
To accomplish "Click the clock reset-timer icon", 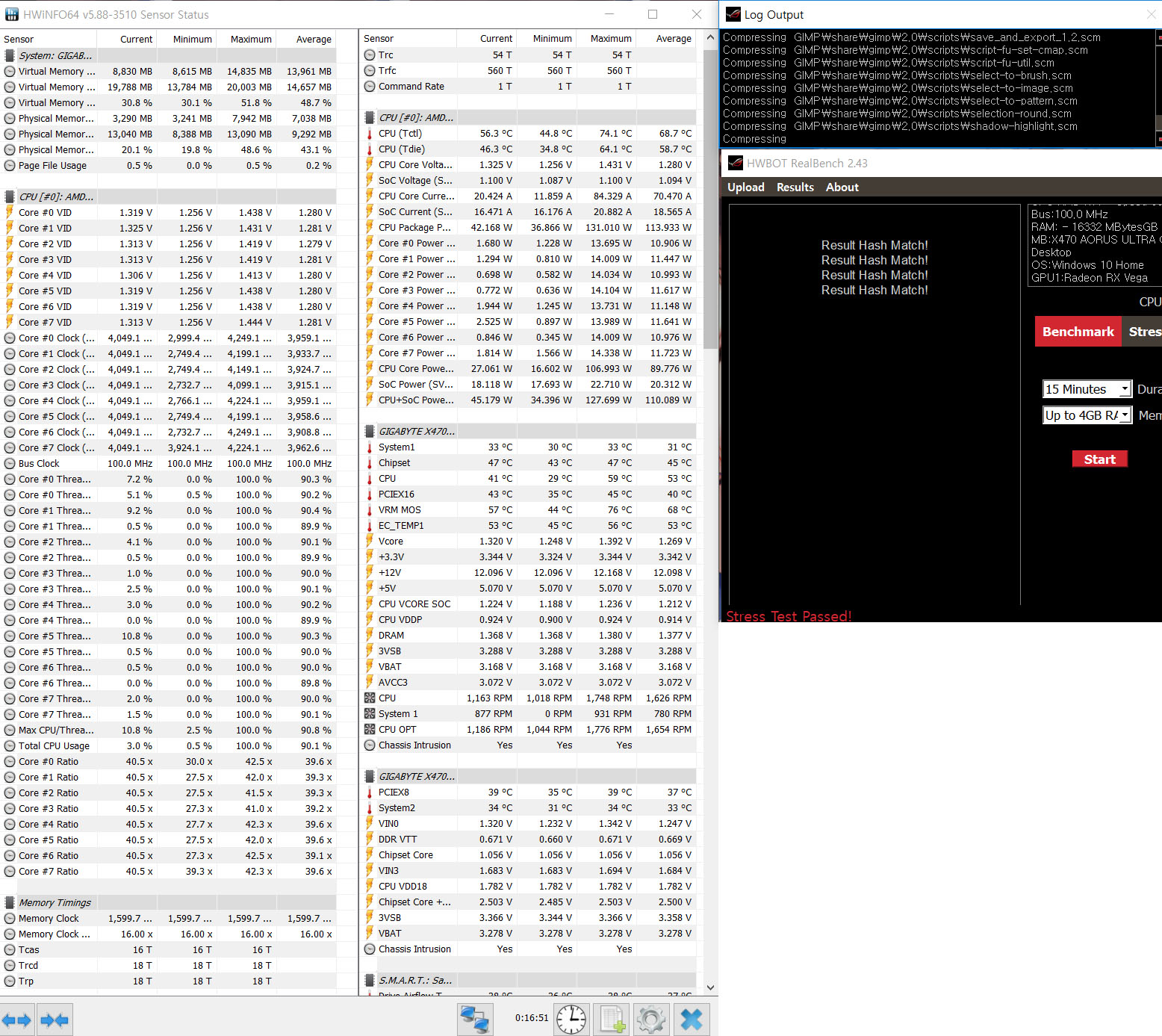I will [x=571, y=1019].
